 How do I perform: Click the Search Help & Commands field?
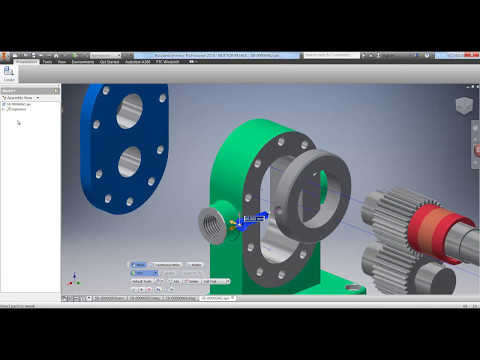(331, 55)
